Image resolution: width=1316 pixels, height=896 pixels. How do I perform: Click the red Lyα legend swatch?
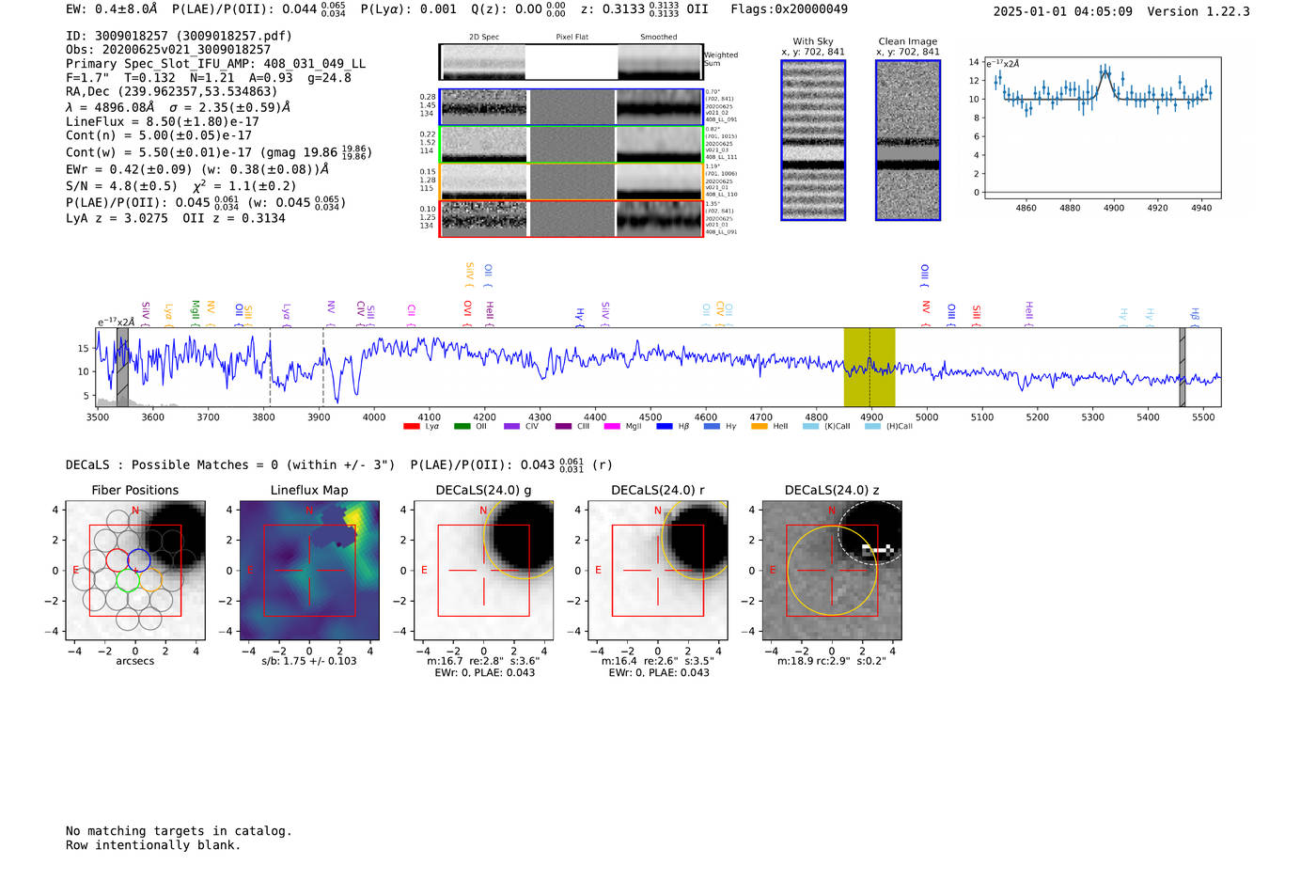tap(411, 426)
